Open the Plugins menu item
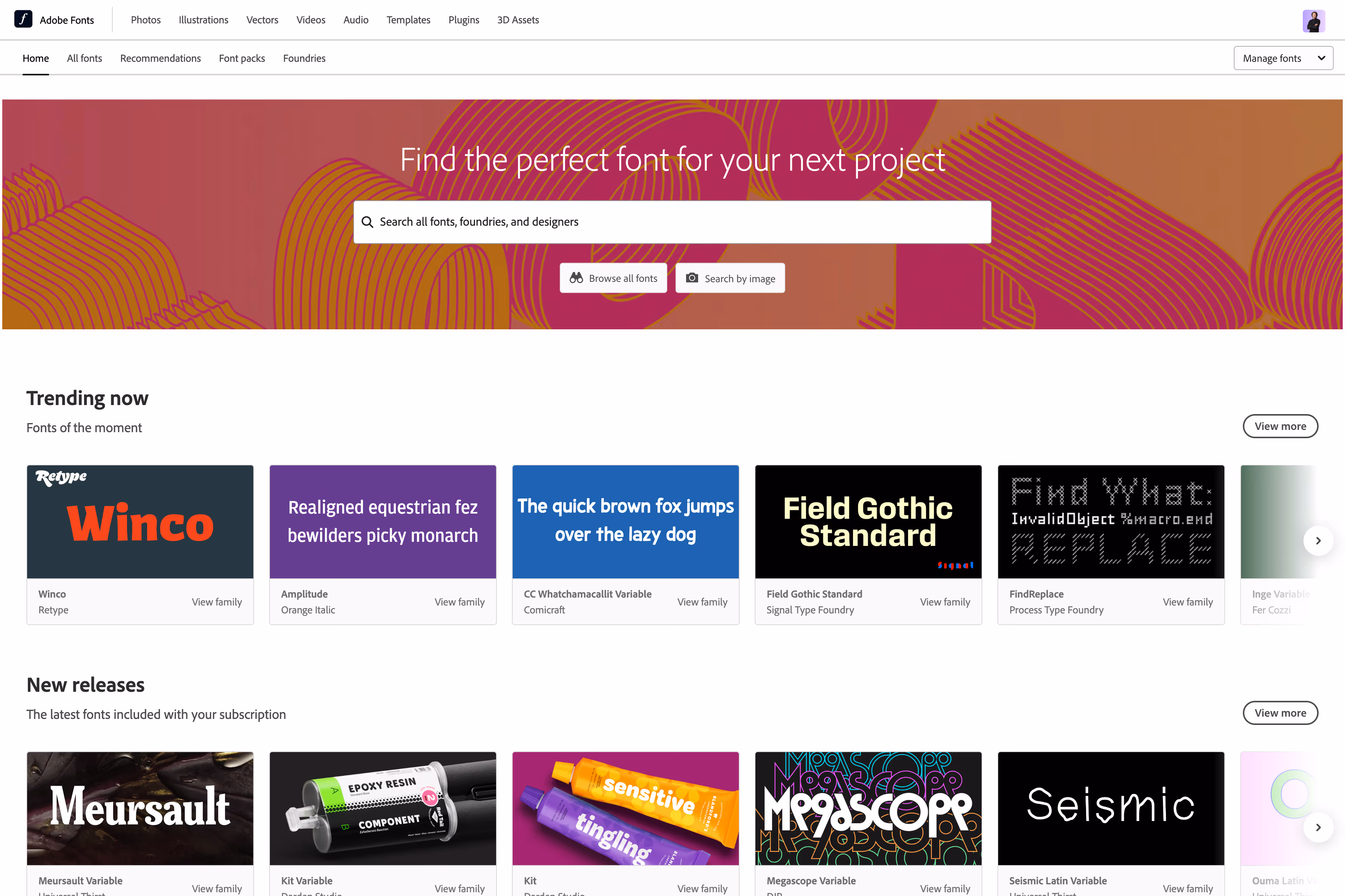The width and height of the screenshot is (1345, 896). click(464, 20)
